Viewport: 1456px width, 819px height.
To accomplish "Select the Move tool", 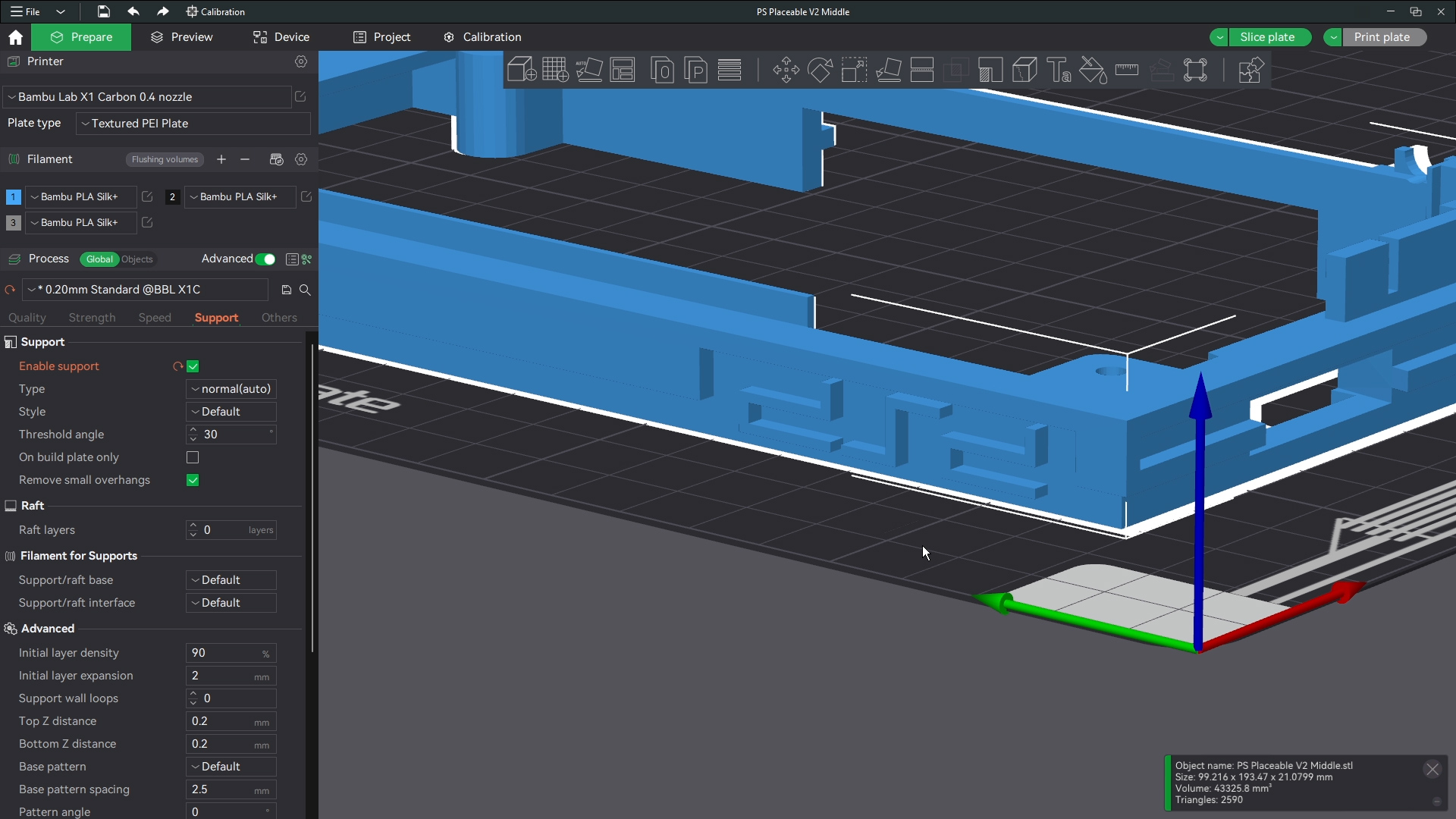I will pyautogui.click(x=786, y=71).
